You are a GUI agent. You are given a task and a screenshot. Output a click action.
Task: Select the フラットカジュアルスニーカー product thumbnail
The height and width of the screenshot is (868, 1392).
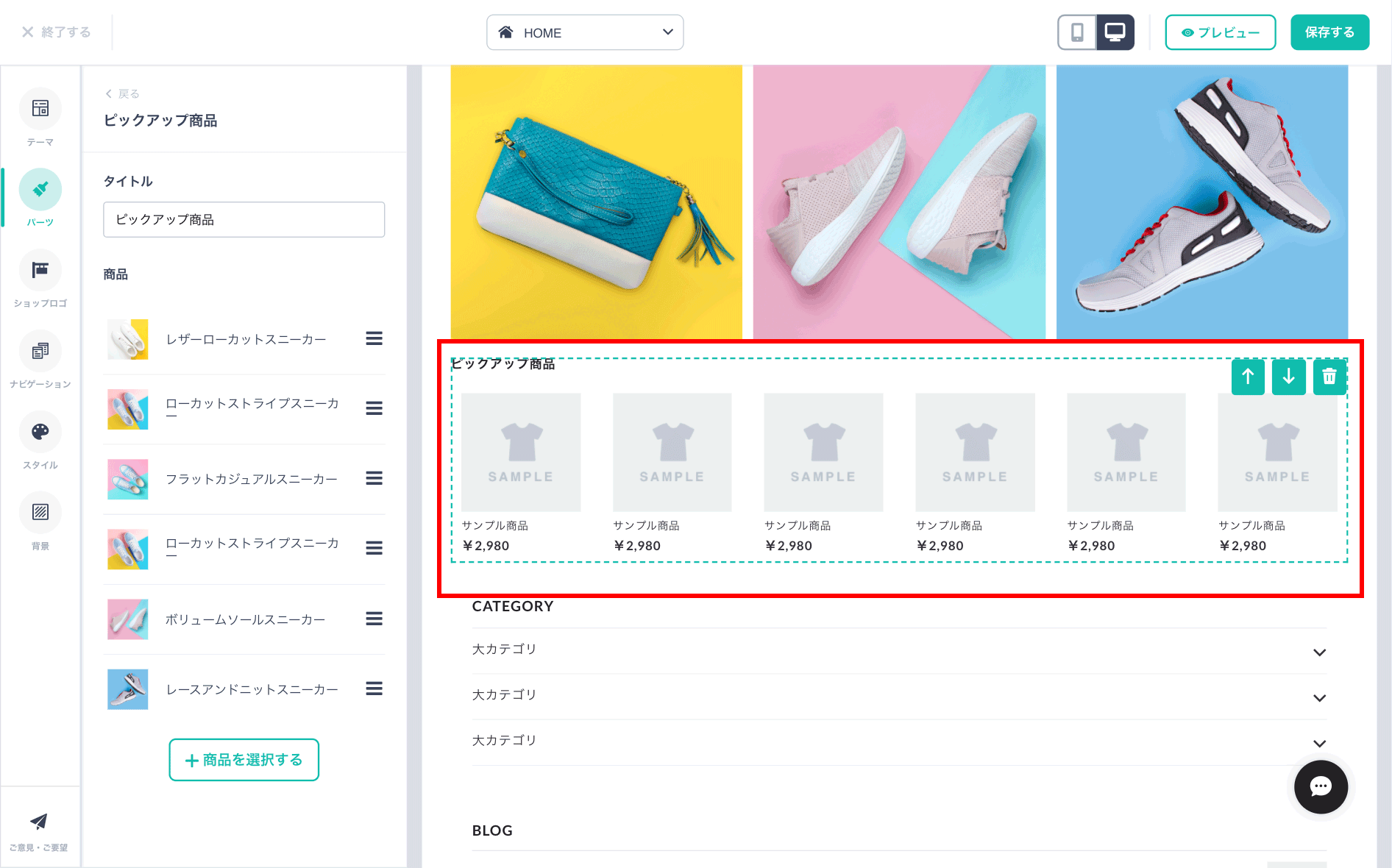[x=128, y=479]
